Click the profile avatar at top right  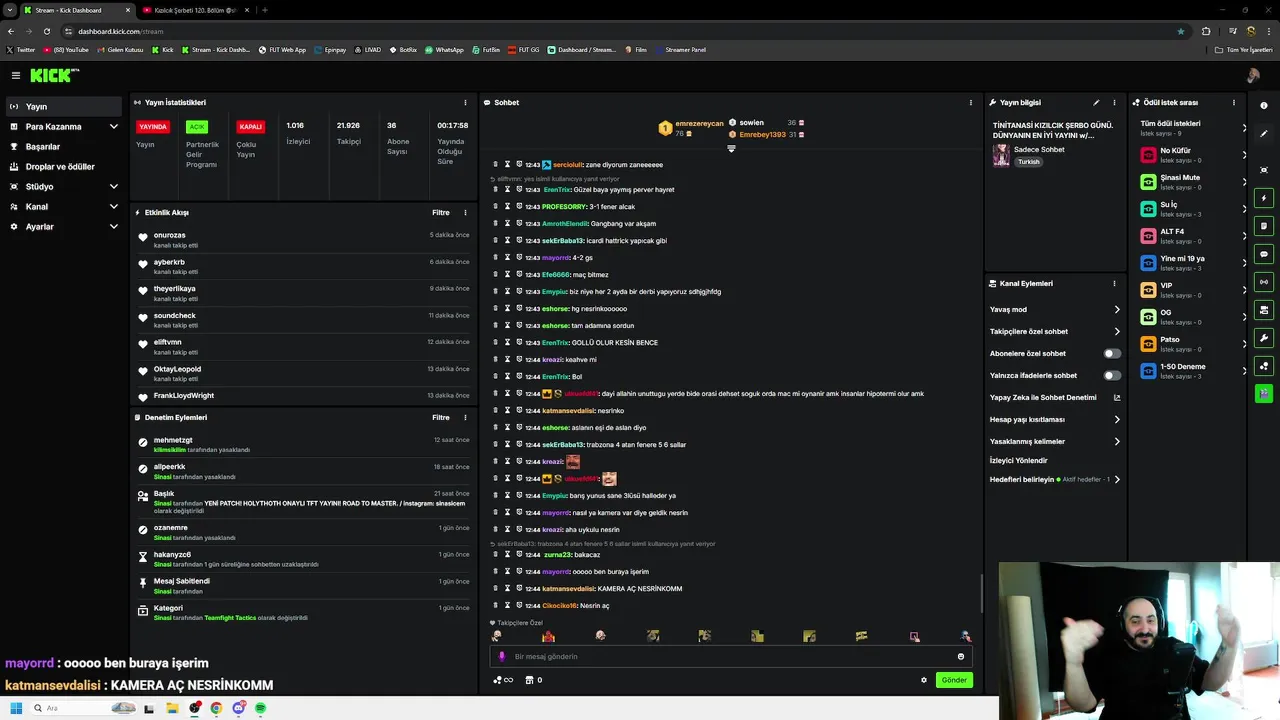[1253, 76]
